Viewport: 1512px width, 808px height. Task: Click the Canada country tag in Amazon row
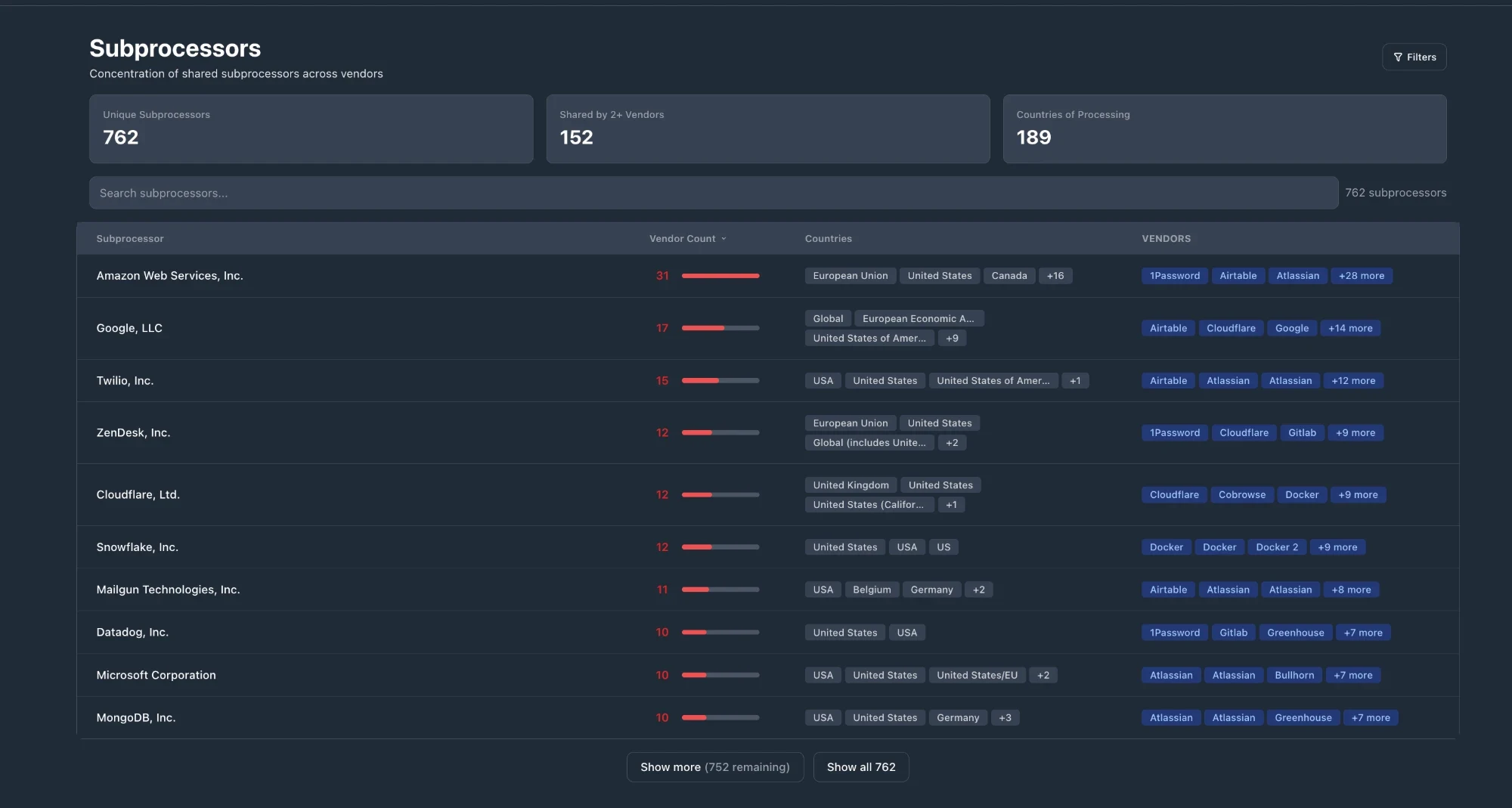coord(1009,276)
